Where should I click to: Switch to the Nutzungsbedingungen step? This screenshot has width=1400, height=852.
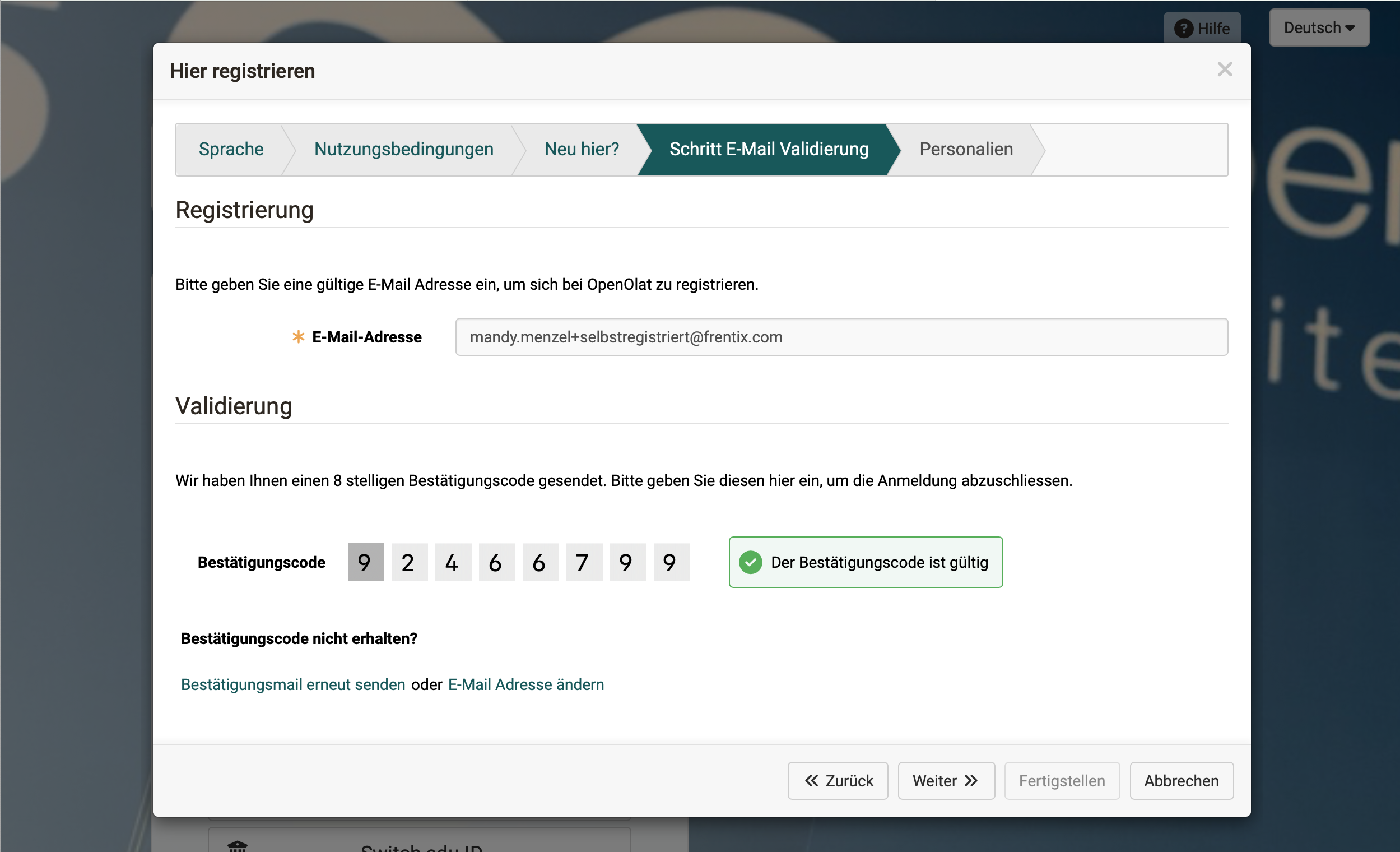pos(403,149)
